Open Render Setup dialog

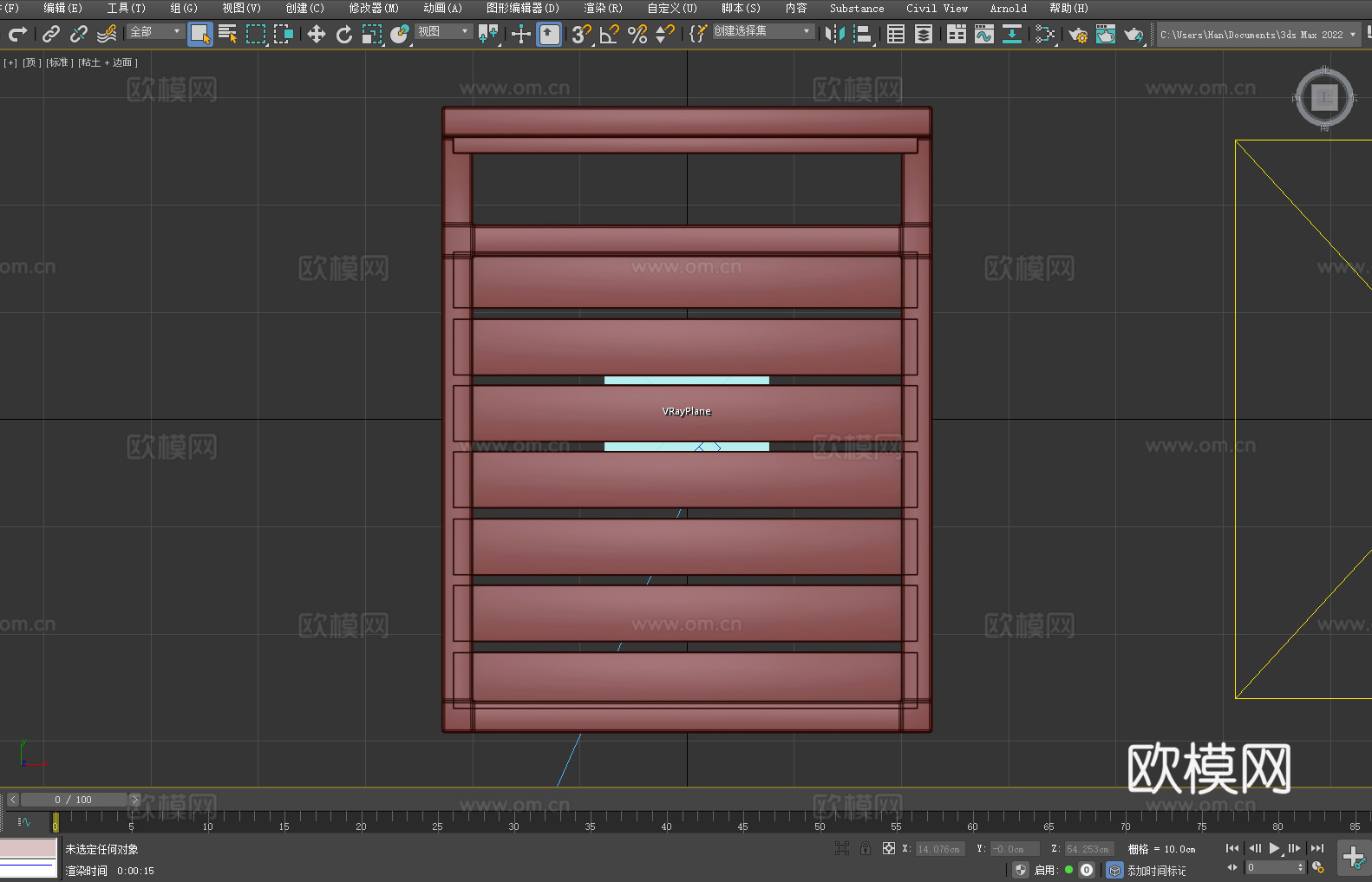(1078, 34)
